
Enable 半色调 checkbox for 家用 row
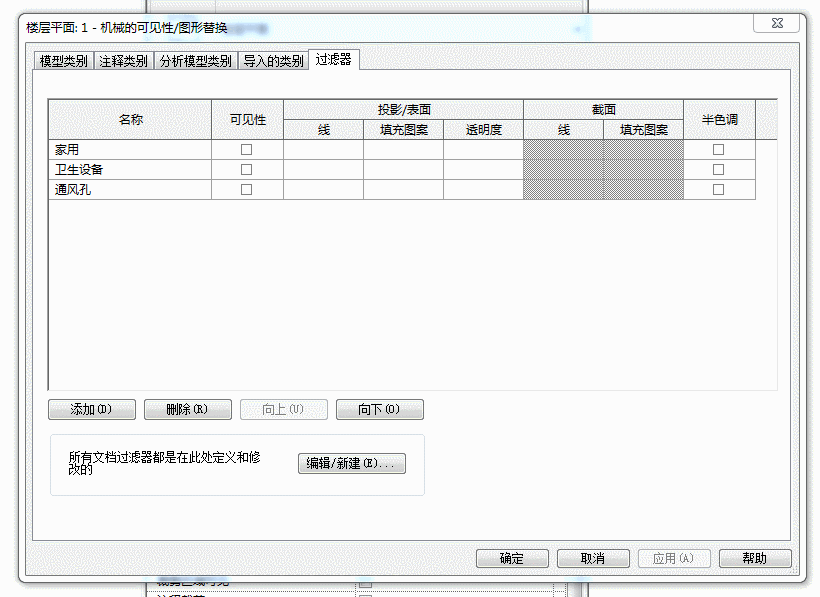coord(719,150)
